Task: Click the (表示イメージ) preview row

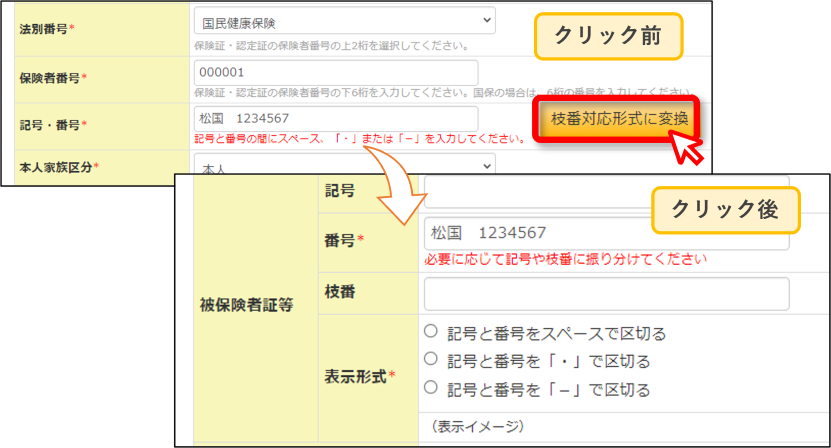Action: coord(624,426)
